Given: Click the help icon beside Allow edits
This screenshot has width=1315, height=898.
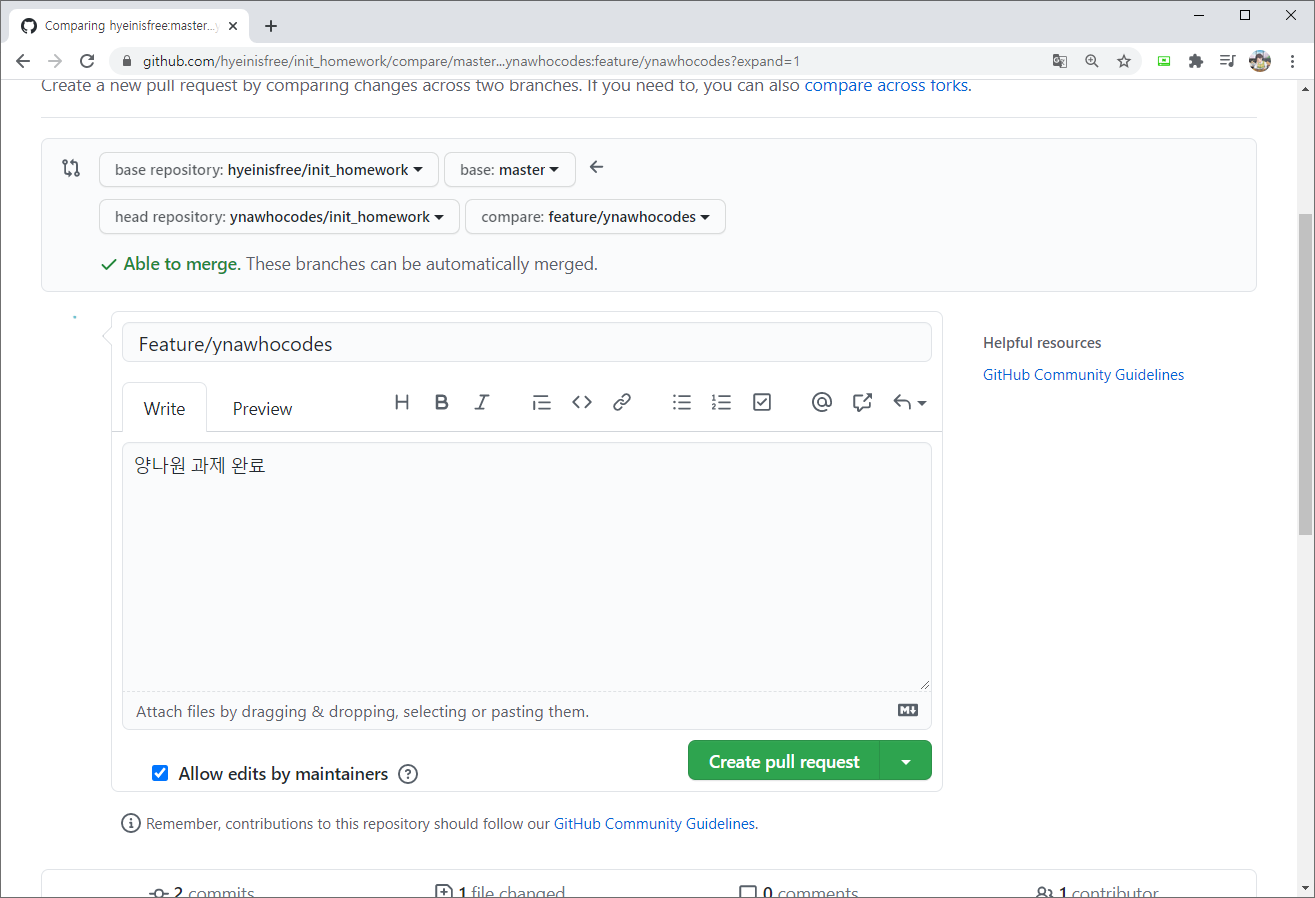Looking at the screenshot, I should point(408,774).
